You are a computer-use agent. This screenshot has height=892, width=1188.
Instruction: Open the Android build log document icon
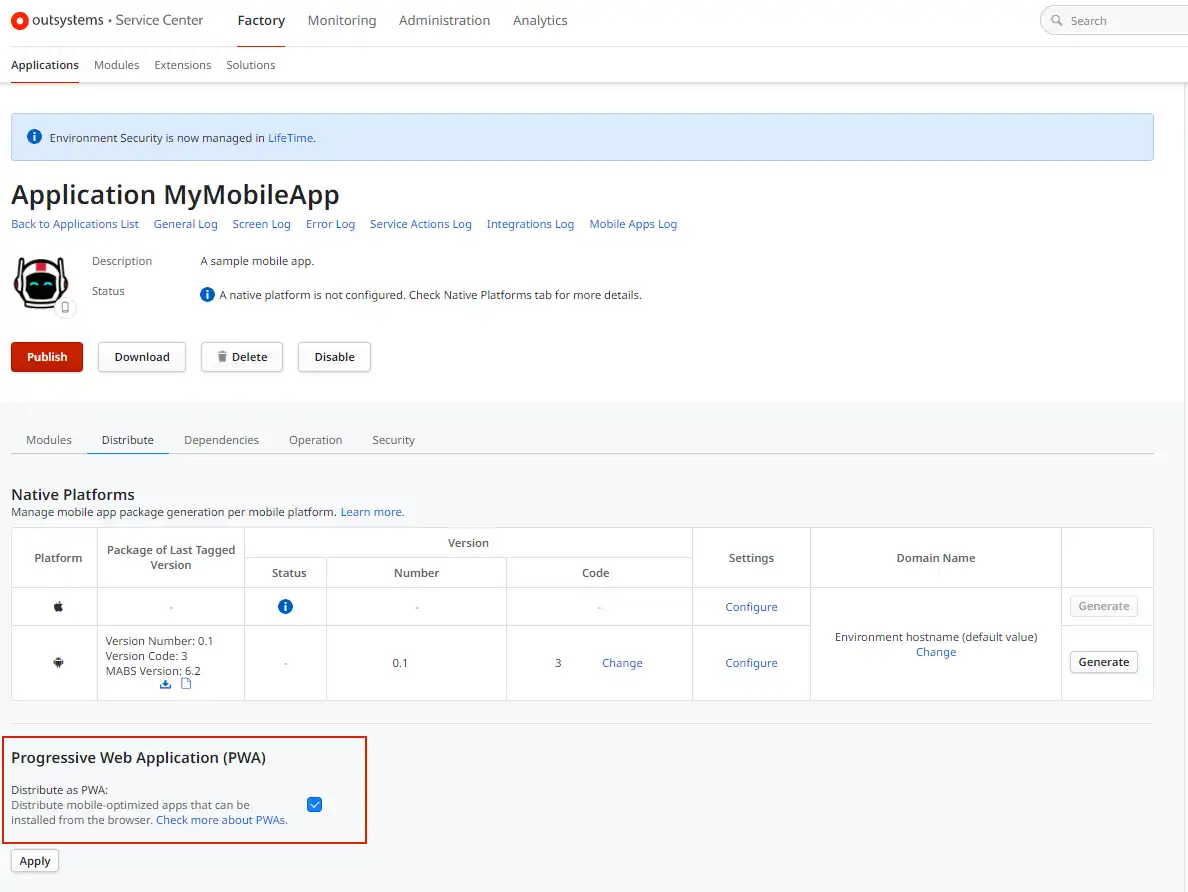pos(186,684)
